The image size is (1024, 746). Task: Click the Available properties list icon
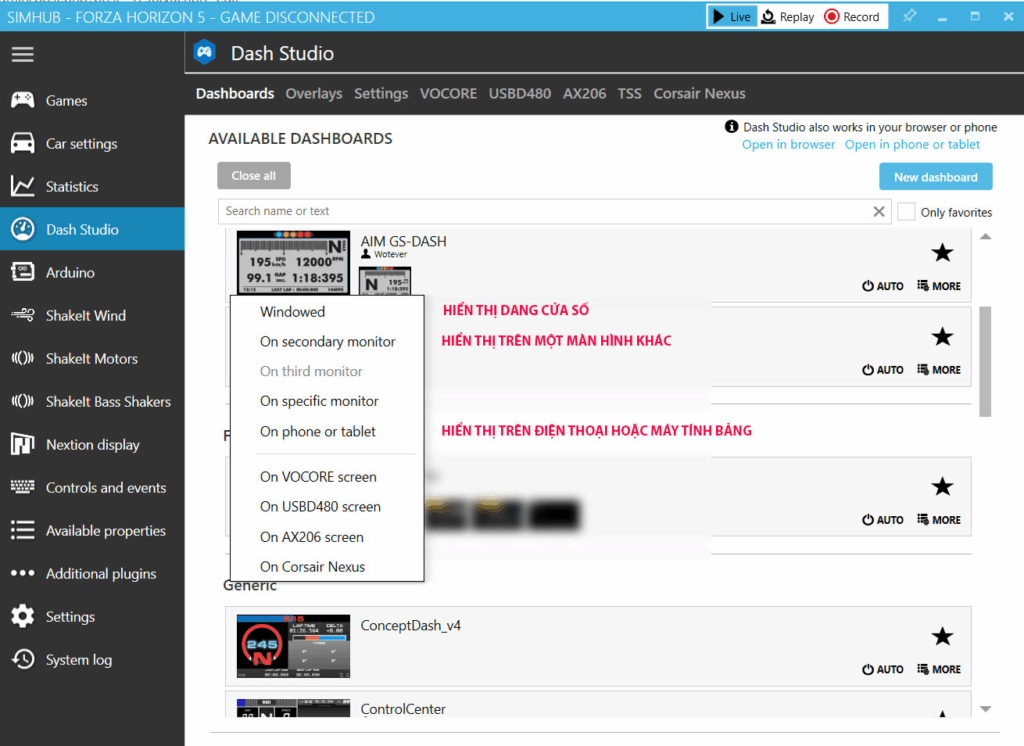pos(23,530)
